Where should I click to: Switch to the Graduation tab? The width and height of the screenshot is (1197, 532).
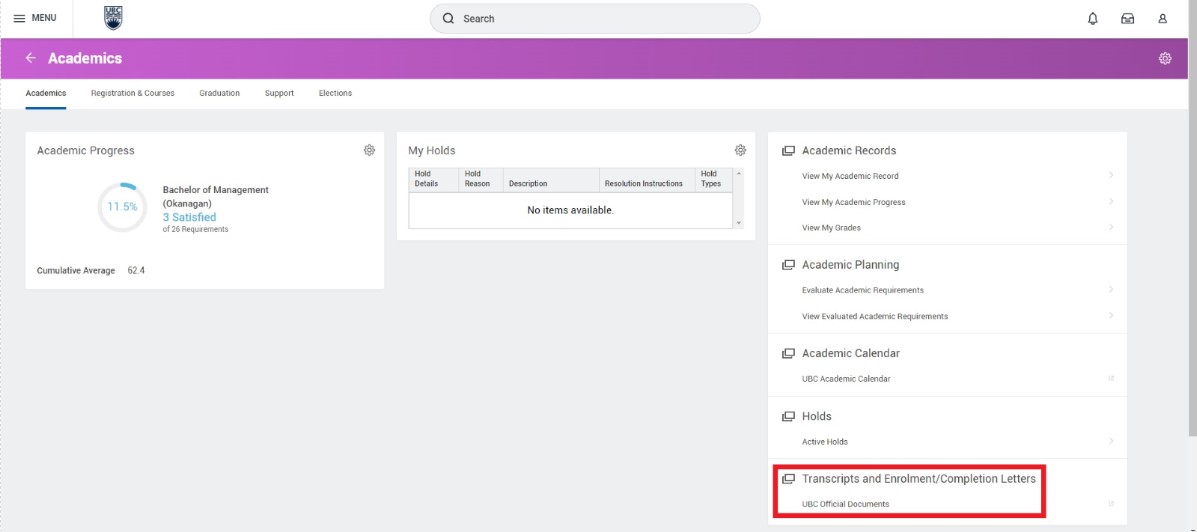tap(220, 93)
